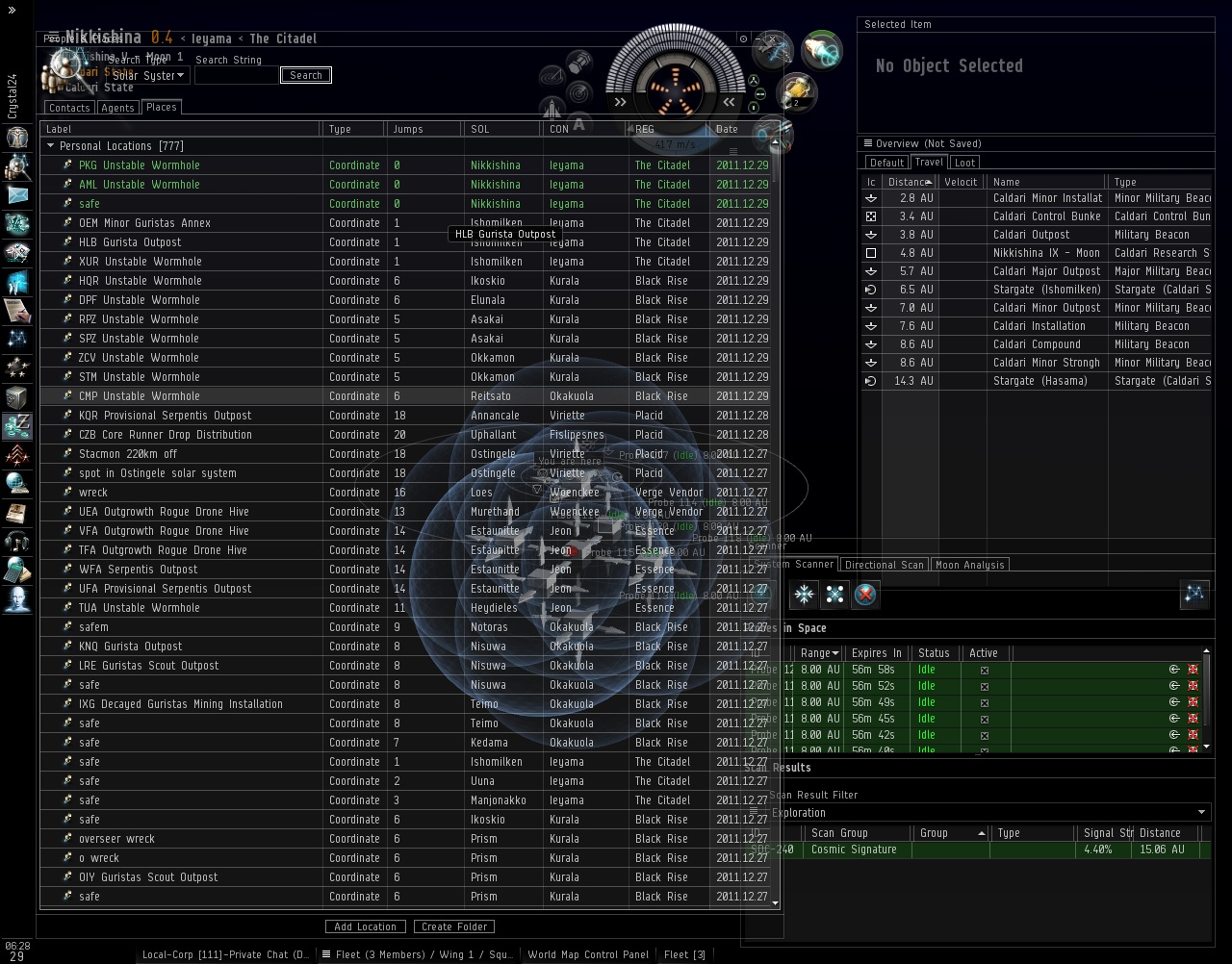Select 'Stargate (Ishomilken)' in the Overview
Screen dimensions: 1232x964
(1038, 290)
